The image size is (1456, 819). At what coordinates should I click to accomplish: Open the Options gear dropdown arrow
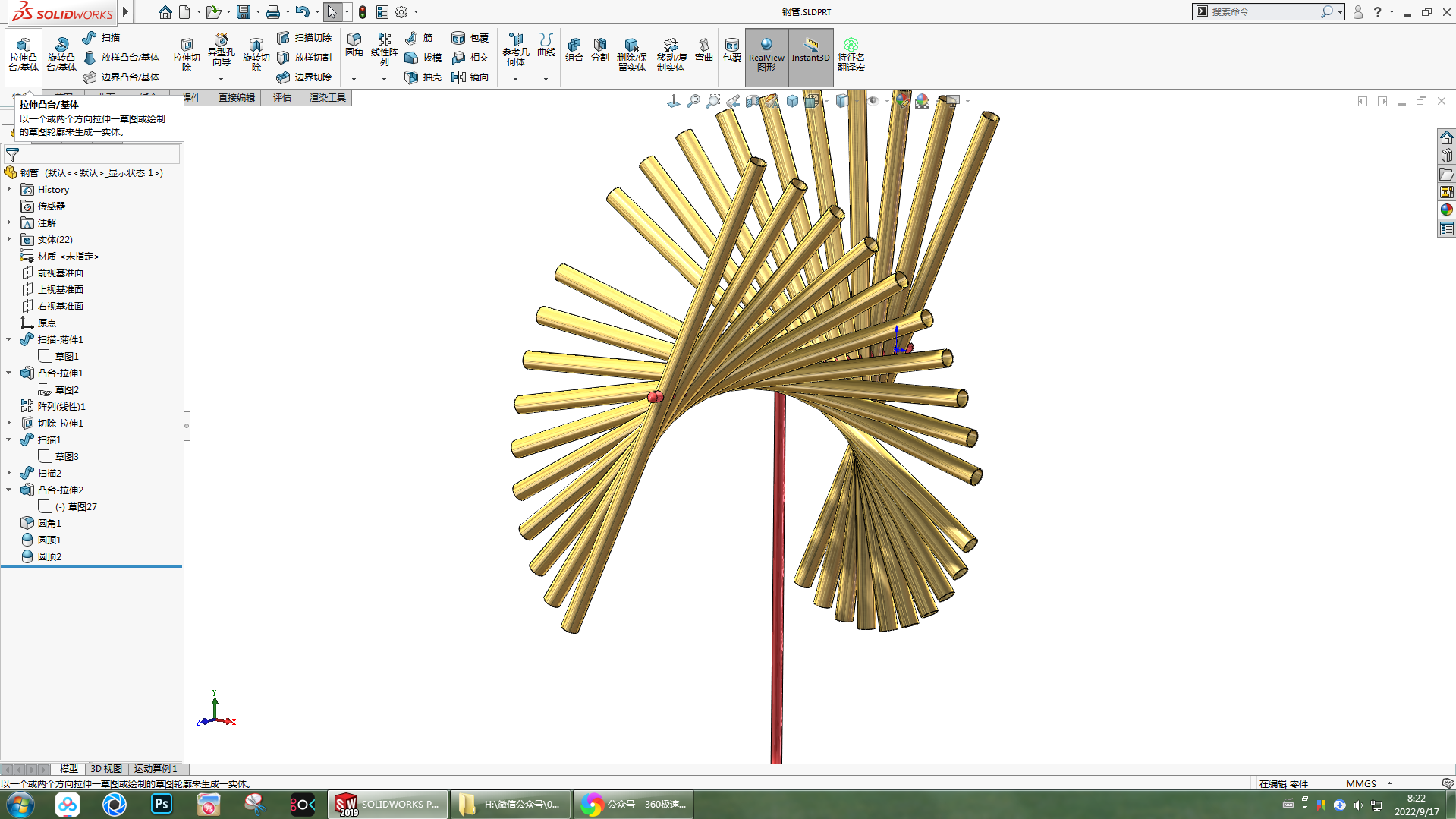[416, 12]
